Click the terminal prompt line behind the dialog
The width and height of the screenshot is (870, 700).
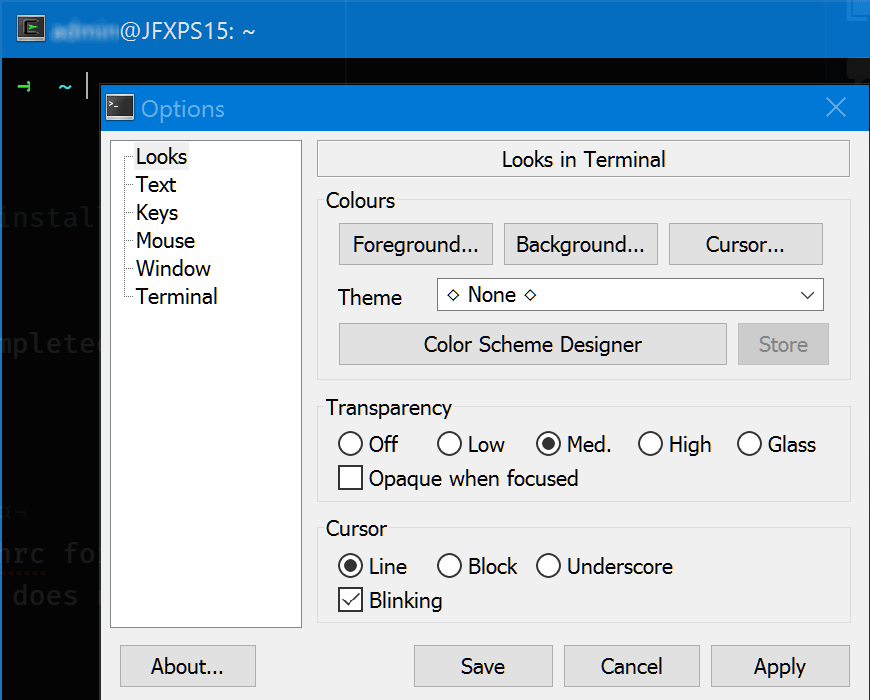[53, 86]
